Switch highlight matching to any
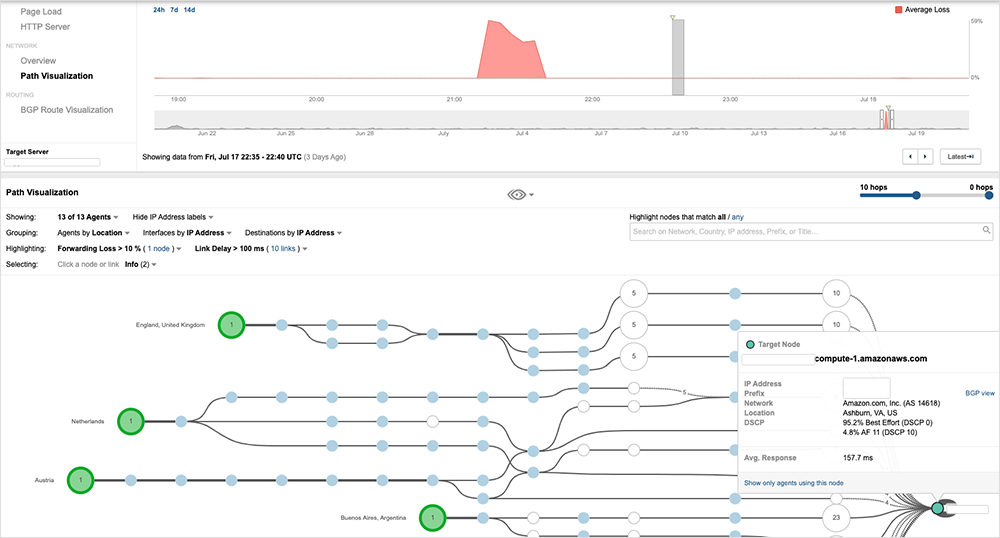The image size is (1000, 538). (738, 216)
